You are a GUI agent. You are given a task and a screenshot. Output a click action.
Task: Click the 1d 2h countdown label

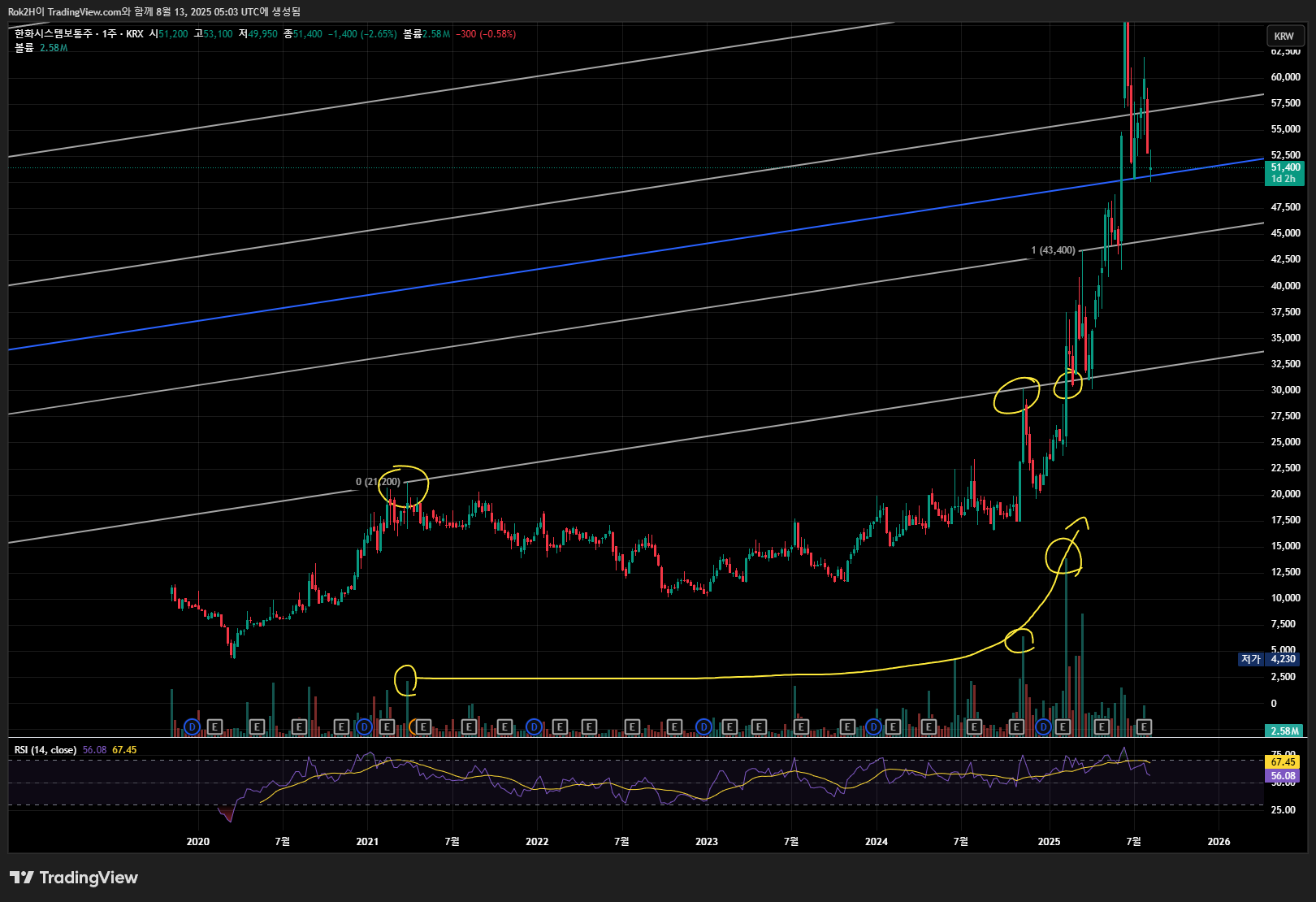[1284, 179]
